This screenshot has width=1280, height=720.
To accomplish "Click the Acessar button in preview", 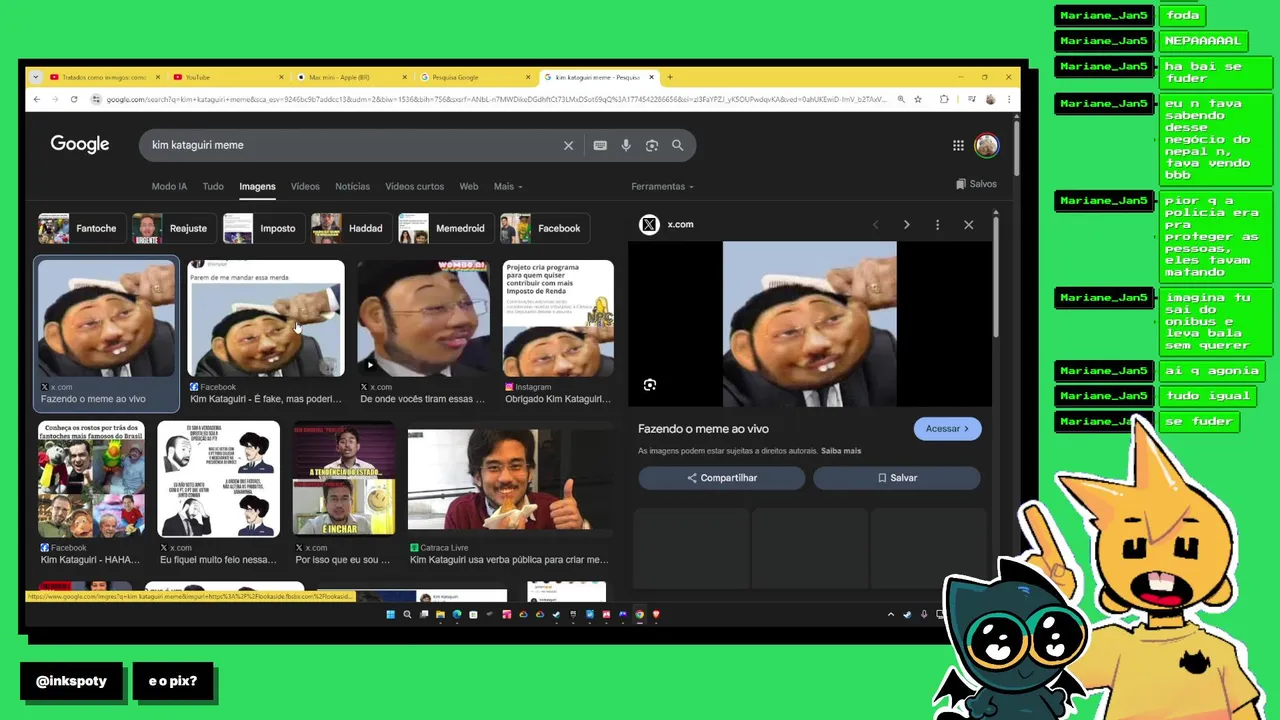I will pos(947,429).
